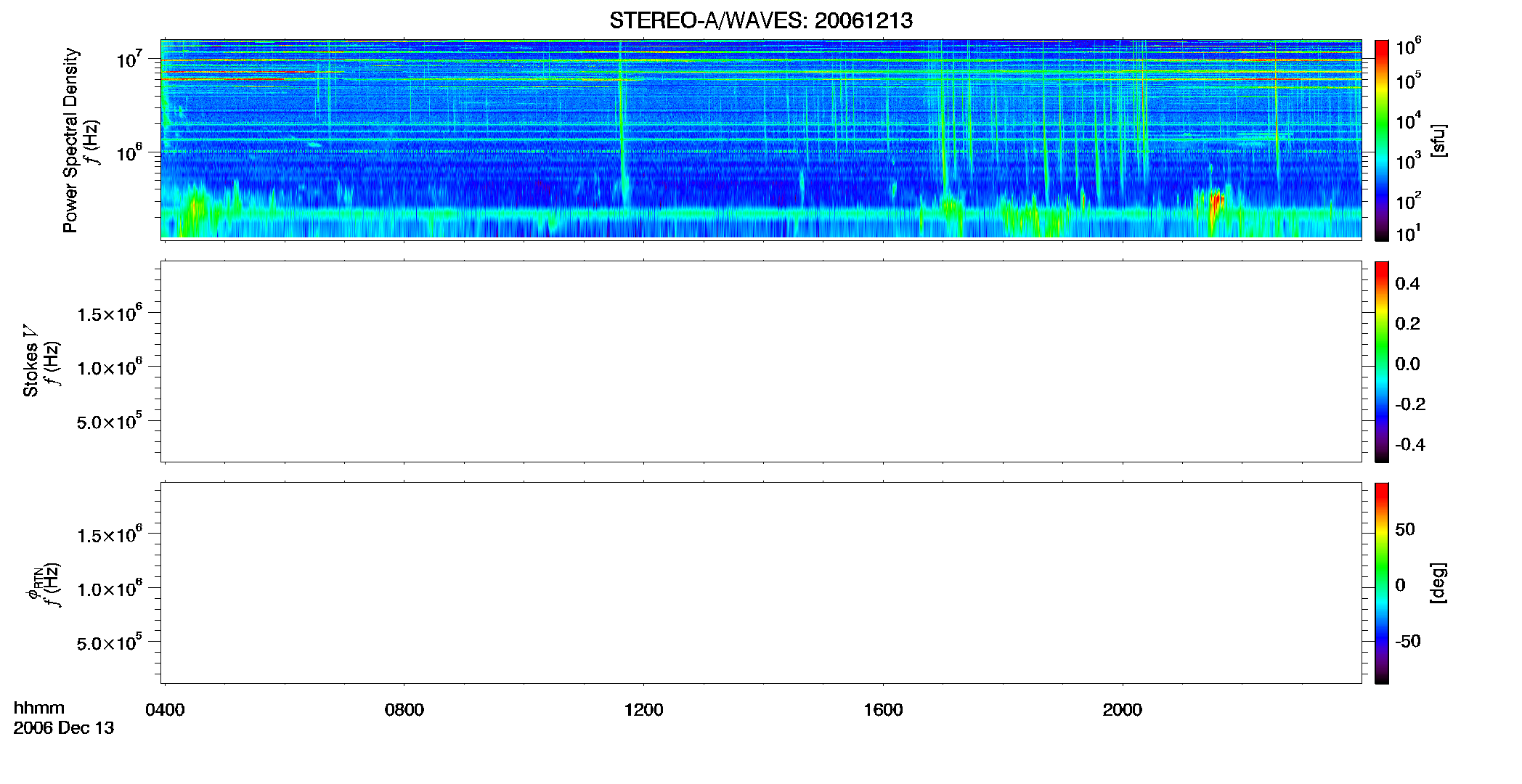Click the STEREO-A/WAVES: 20061213 plot title
This screenshot has height=784, width=1522.
click(x=760, y=20)
